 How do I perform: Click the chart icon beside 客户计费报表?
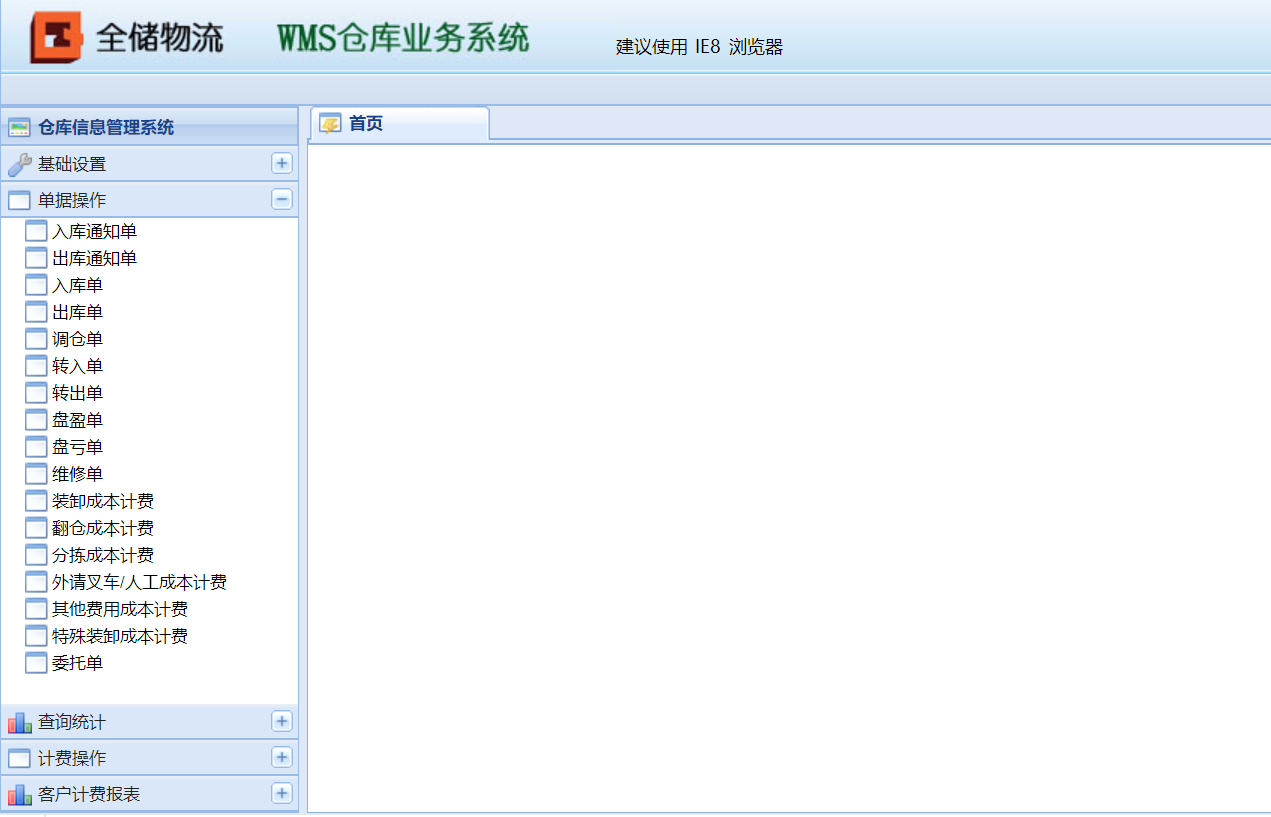pyautogui.click(x=18, y=793)
